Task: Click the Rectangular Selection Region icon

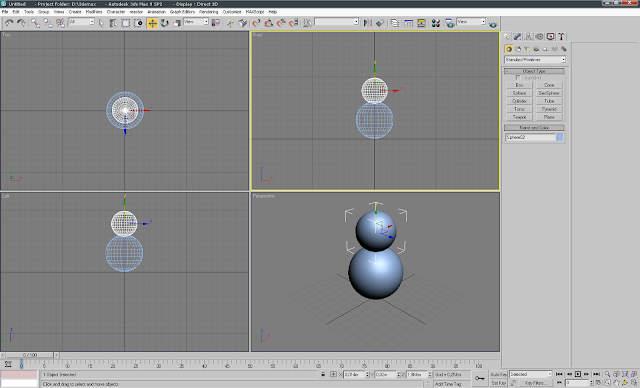Action: point(126,23)
